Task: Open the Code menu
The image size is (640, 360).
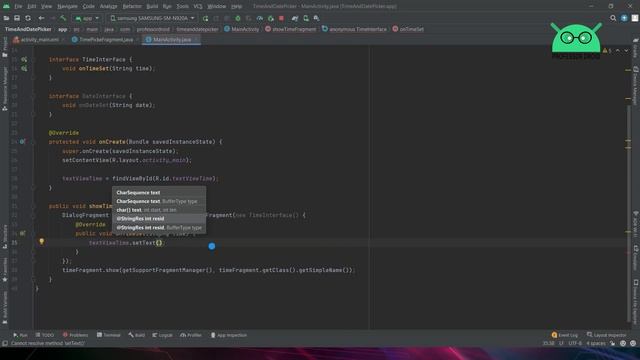Action: 89,7
